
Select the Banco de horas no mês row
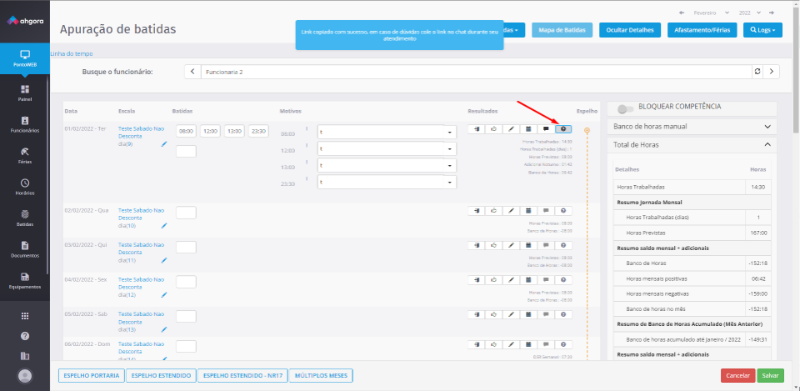pyautogui.click(x=692, y=309)
